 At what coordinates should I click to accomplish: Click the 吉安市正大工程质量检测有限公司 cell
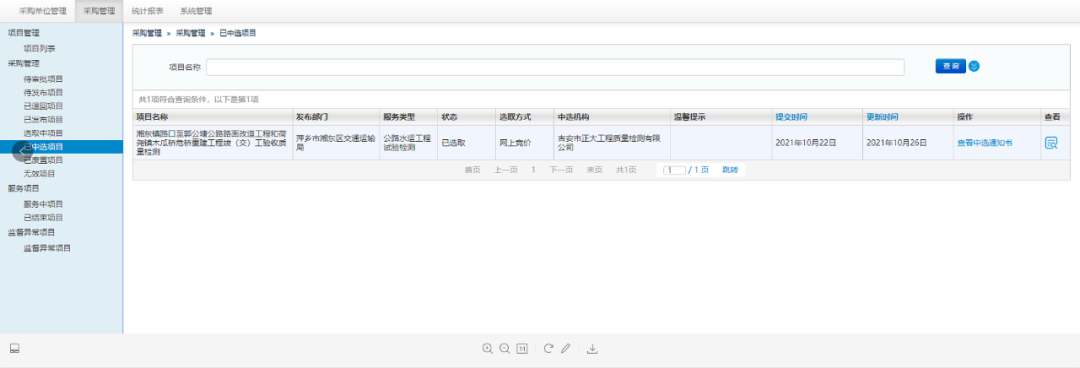(612, 143)
